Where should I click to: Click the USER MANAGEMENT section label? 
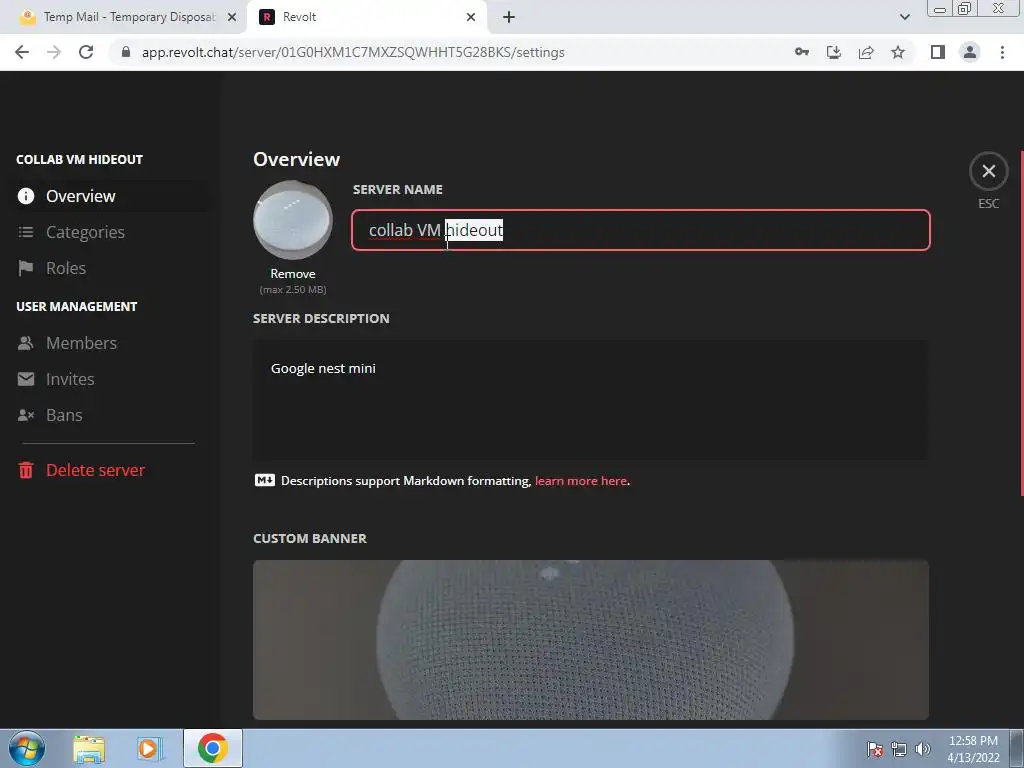click(x=76, y=306)
